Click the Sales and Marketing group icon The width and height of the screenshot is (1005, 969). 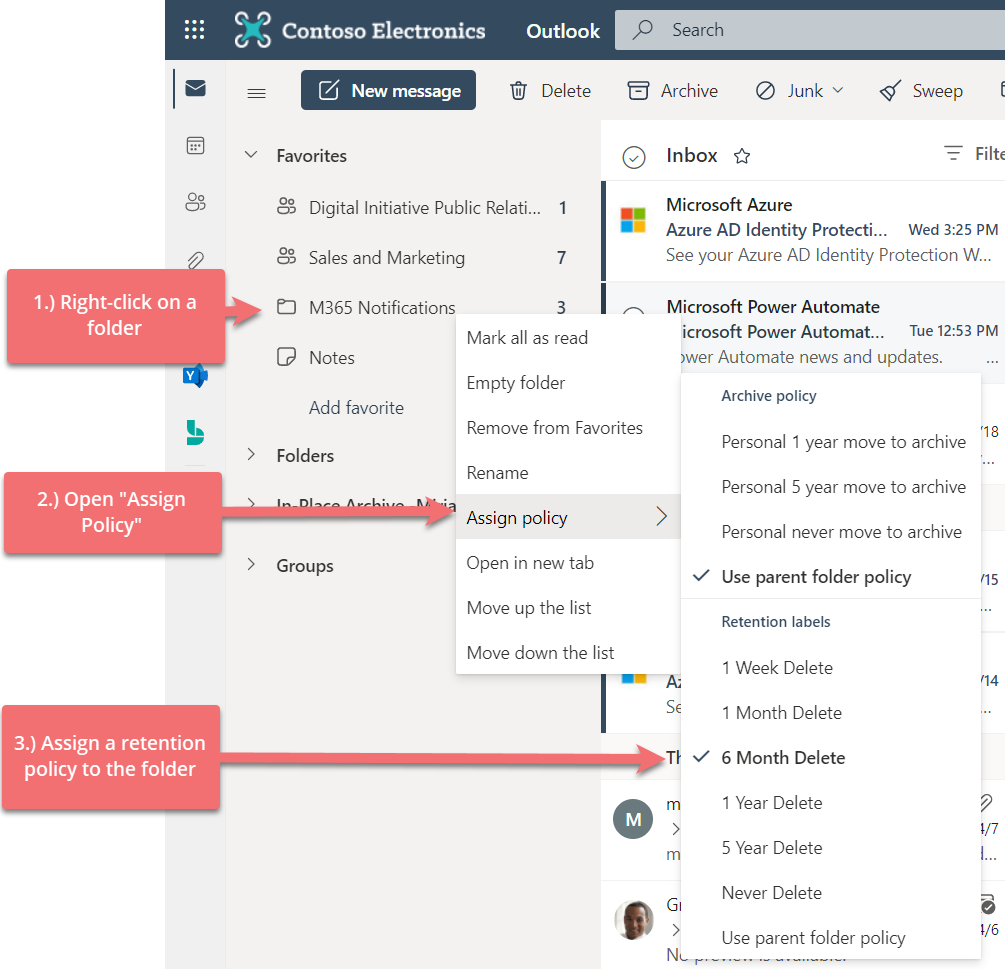click(x=286, y=257)
